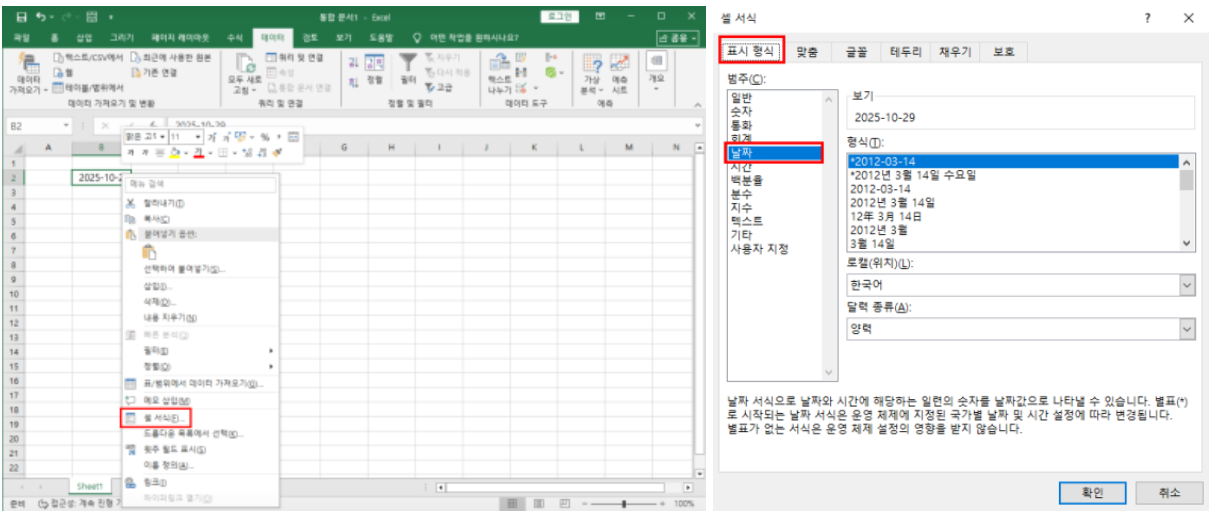Click the 필터 funnel icon in ribbon
1211x517 pixels.
pyautogui.click(x=408, y=64)
